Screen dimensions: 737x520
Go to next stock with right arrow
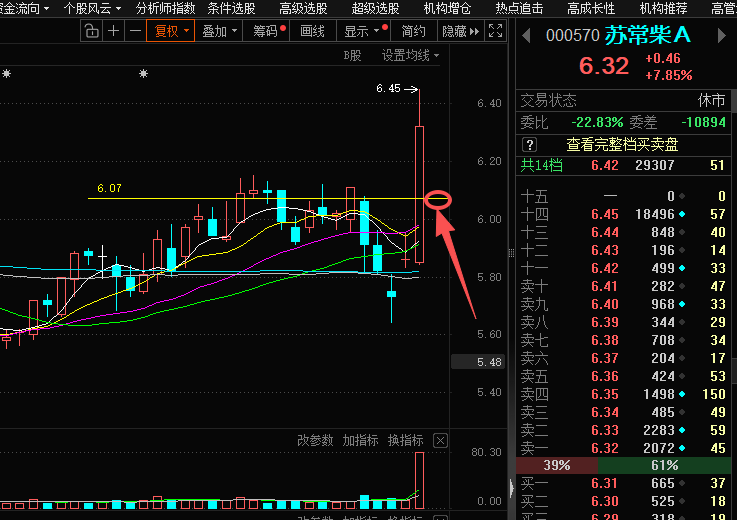point(721,36)
